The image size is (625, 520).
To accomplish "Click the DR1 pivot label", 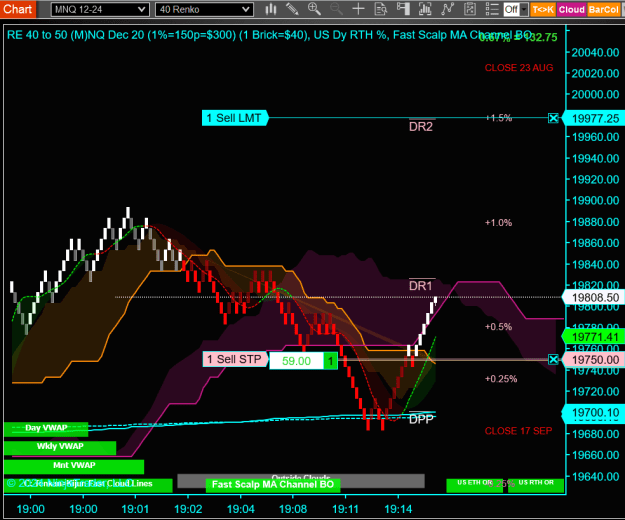I will 421,286.
